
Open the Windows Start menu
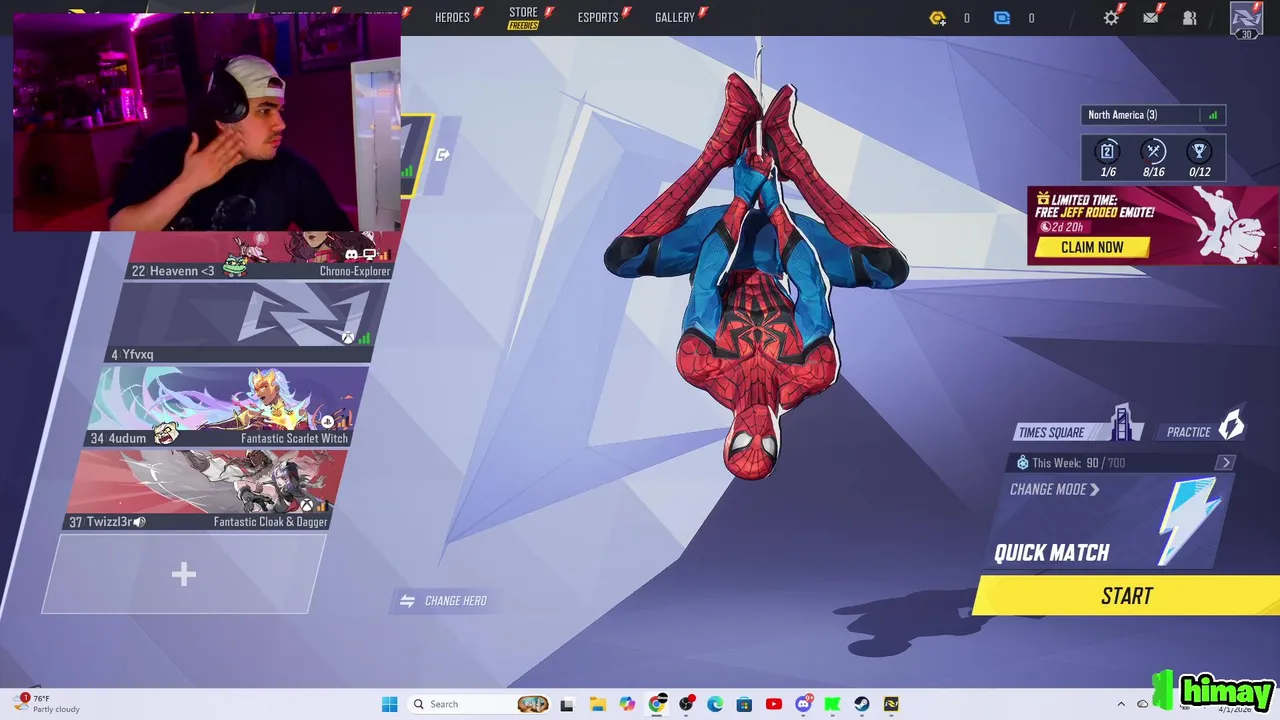point(390,704)
